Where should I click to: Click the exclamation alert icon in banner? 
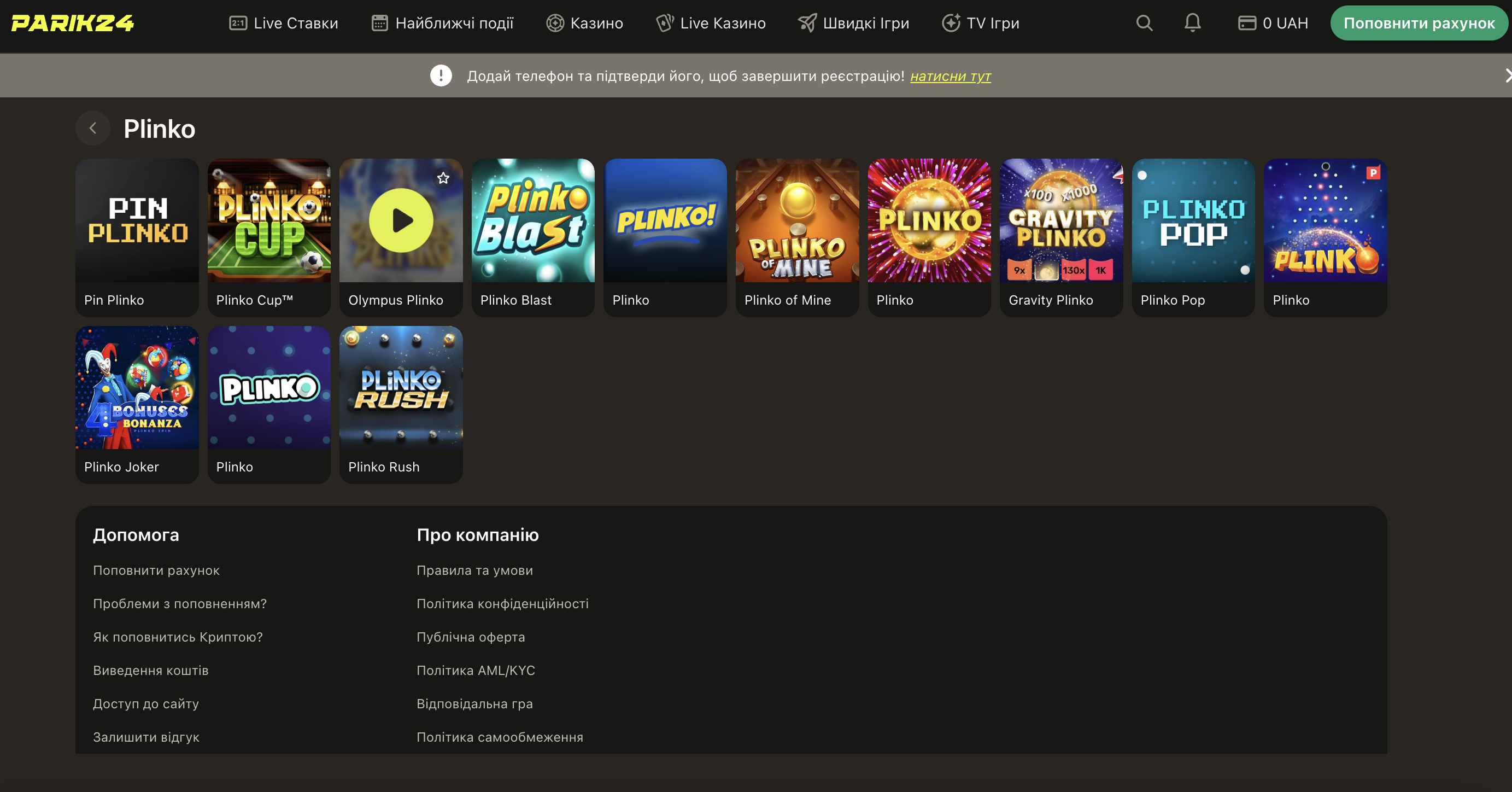441,75
